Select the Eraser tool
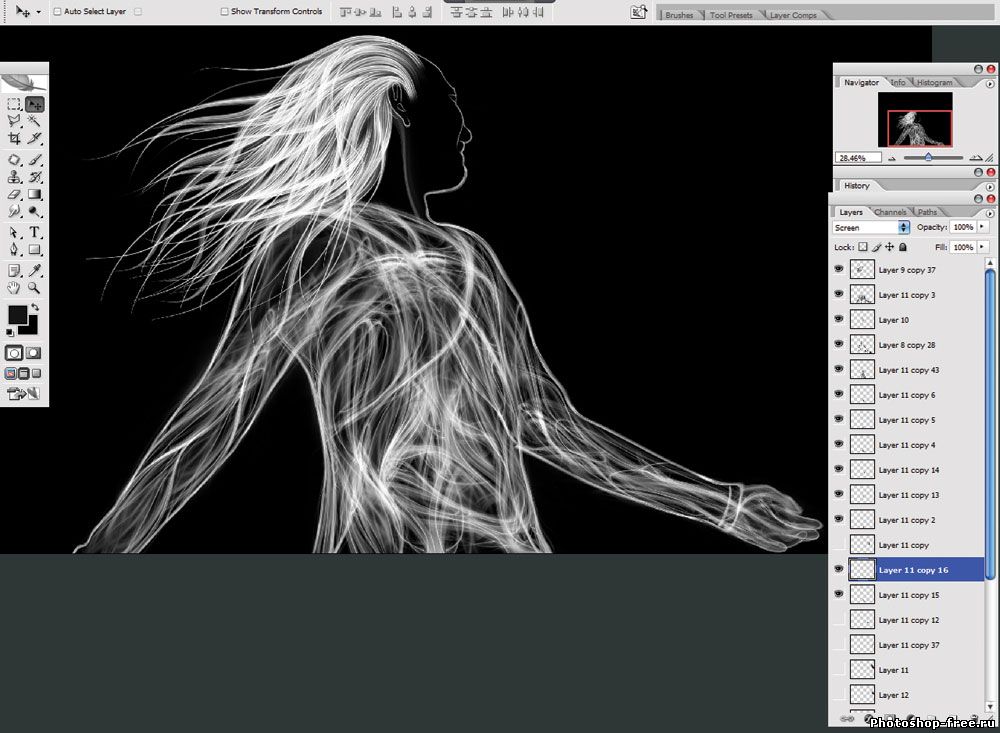 (x=14, y=195)
